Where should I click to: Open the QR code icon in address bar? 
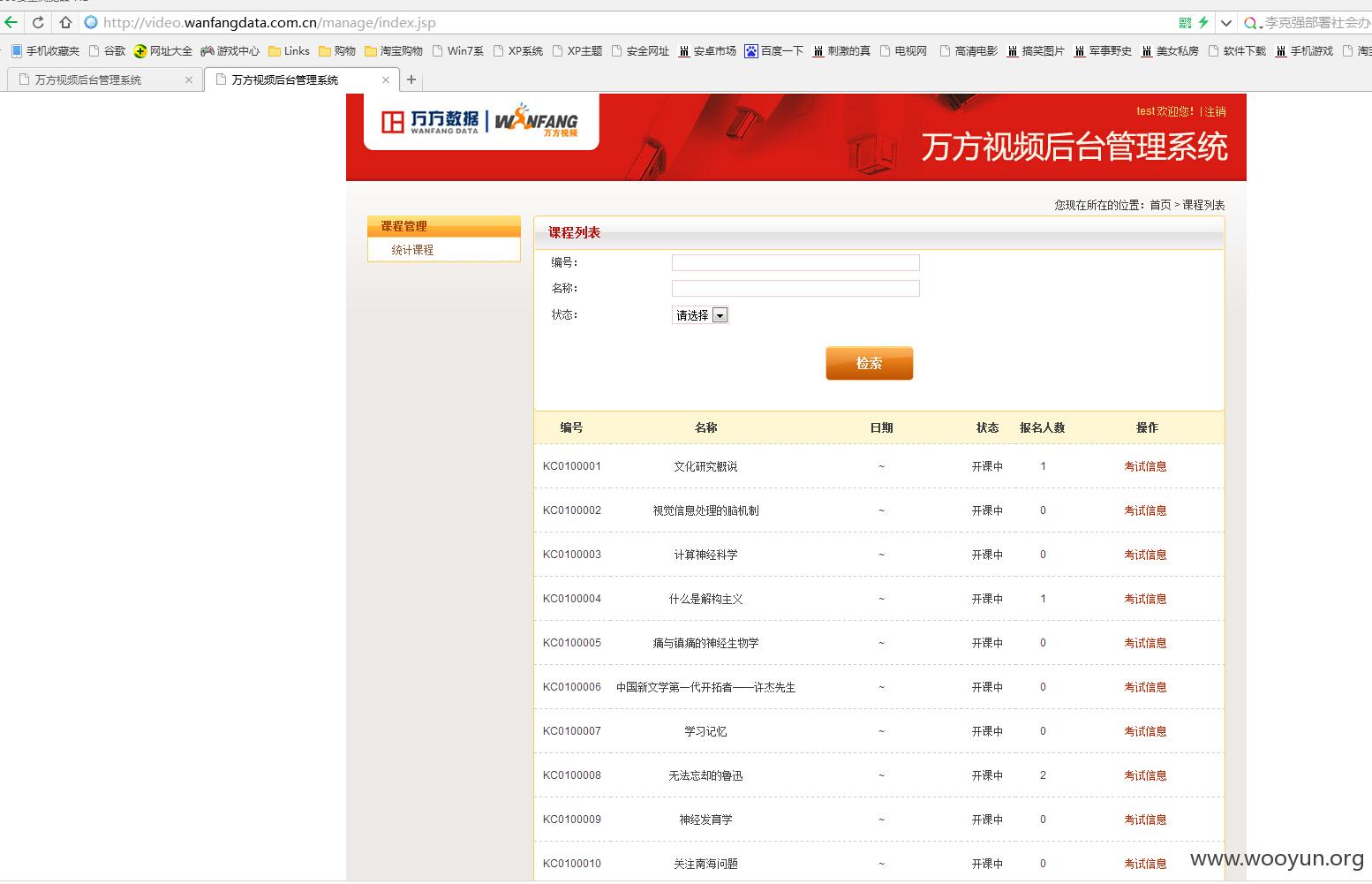[1185, 22]
